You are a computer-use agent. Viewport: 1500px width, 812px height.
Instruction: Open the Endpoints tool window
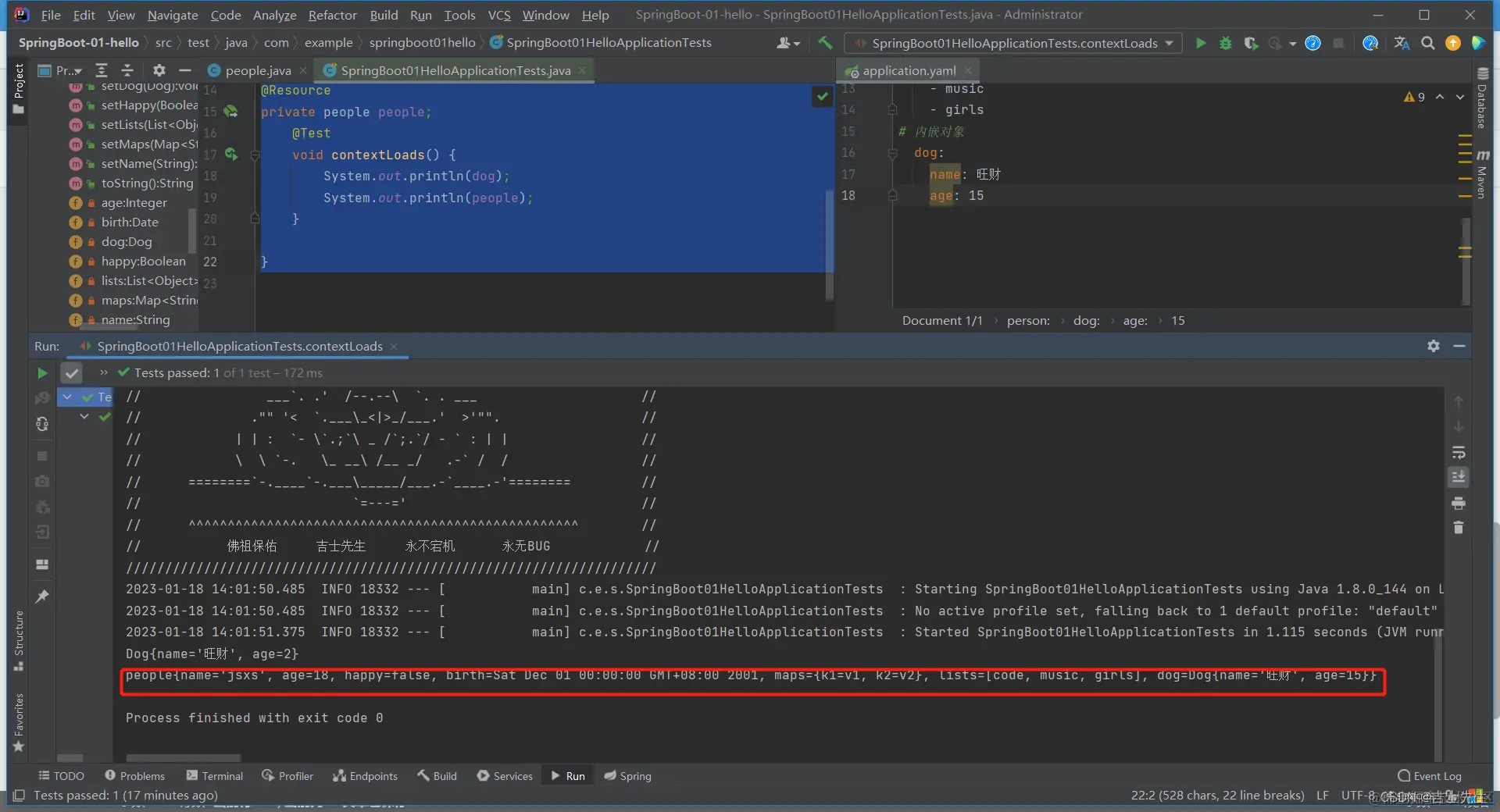(365, 776)
